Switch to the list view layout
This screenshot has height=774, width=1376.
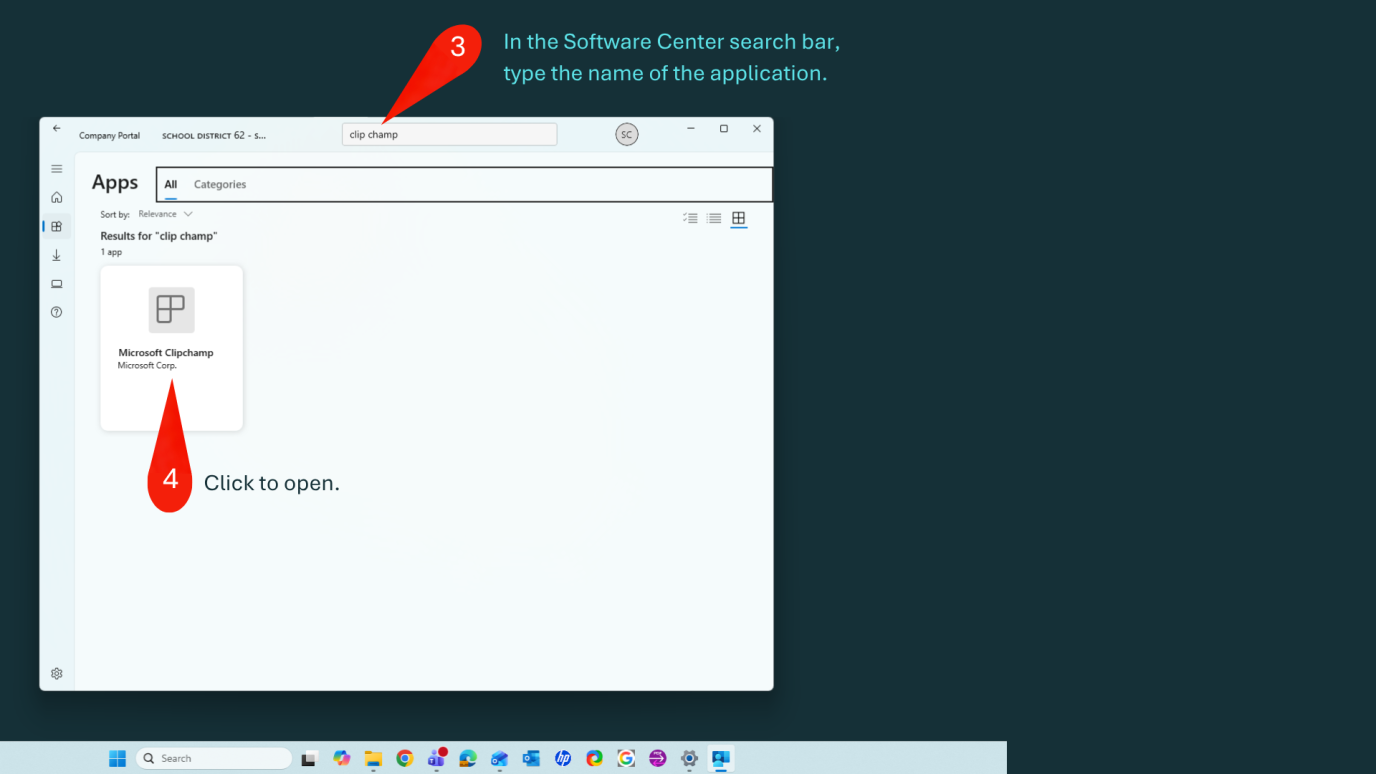pyautogui.click(x=714, y=217)
